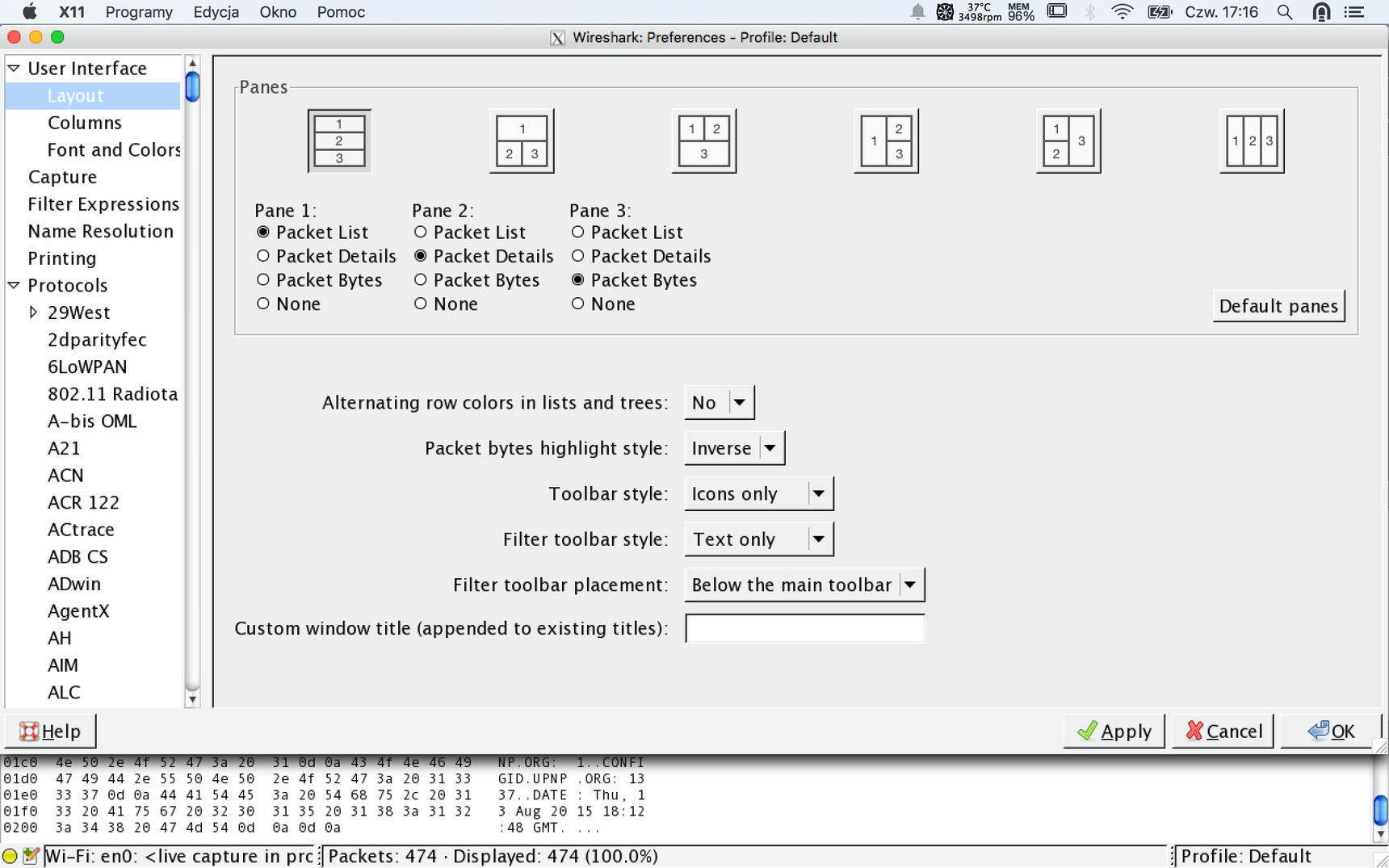
Task: Open Alternating row colors dropdown
Action: tap(720, 402)
